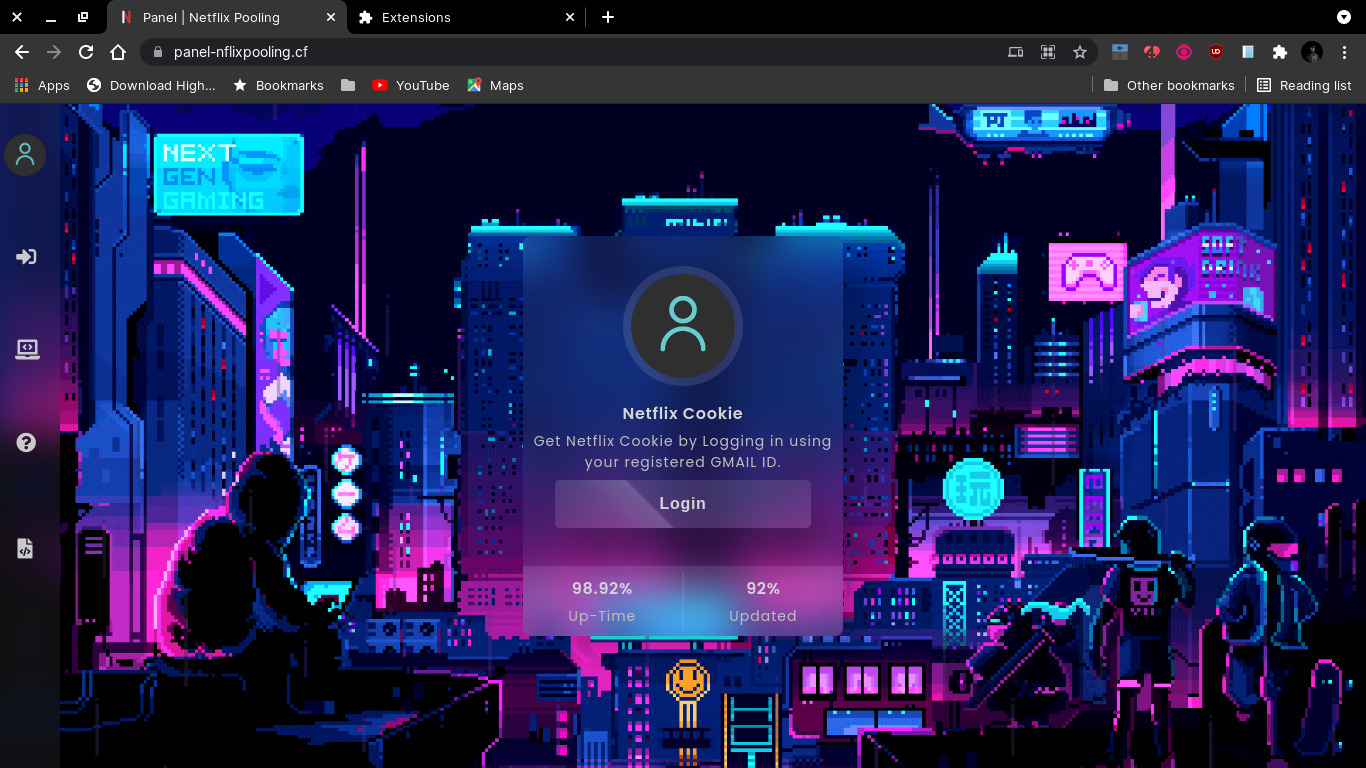Open the help question mark icon

26,442
